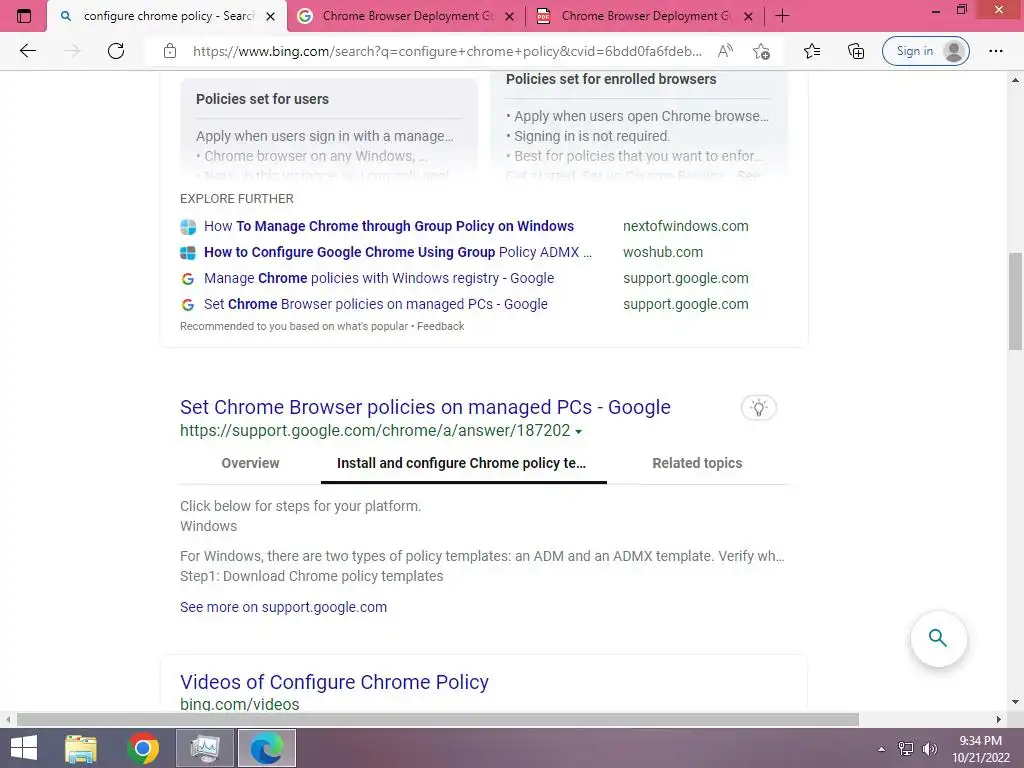This screenshot has height=768, width=1024.
Task: Click the horizontal scrollbar thumb
Action: [x=438, y=719]
